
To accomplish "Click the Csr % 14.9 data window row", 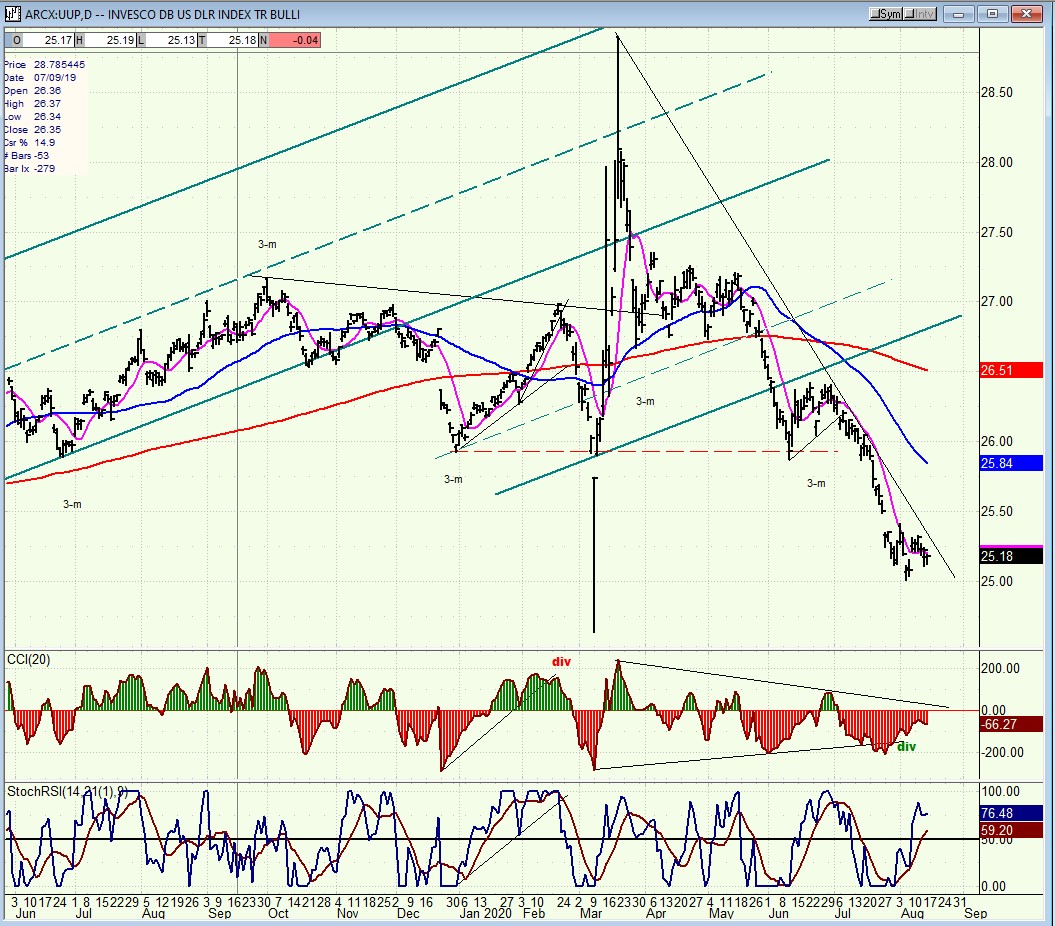I will (30, 143).
